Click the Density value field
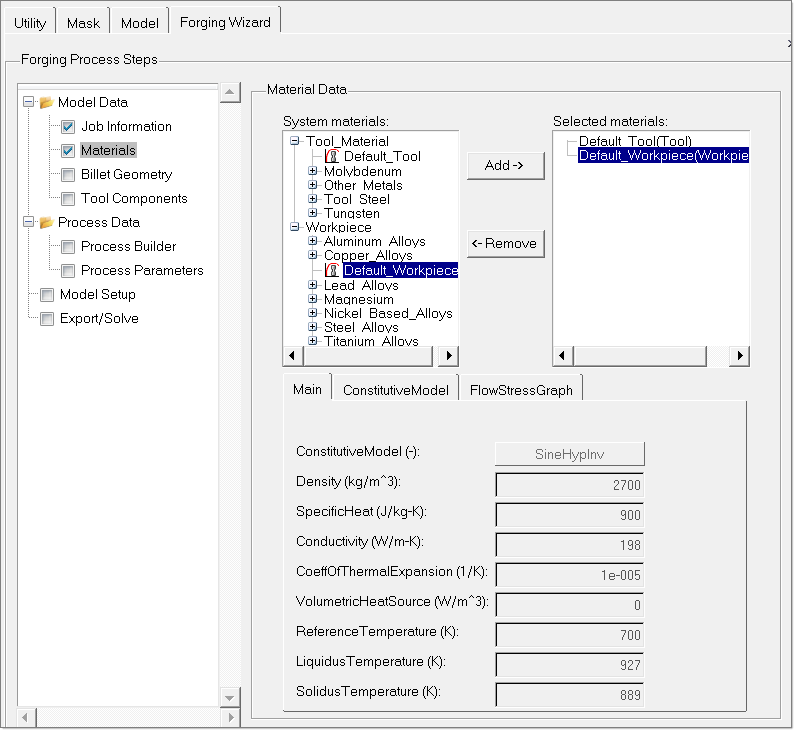Viewport: 795px width, 731px height. click(x=570, y=485)
